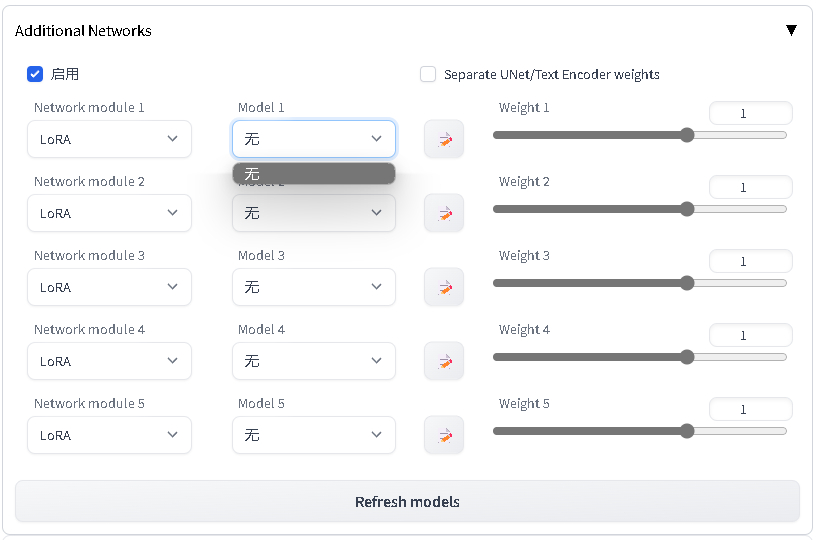Open the Model 5 dropdown
Image resolution: width=820 pixels, height=540 pixels.
tap(314, 435)
